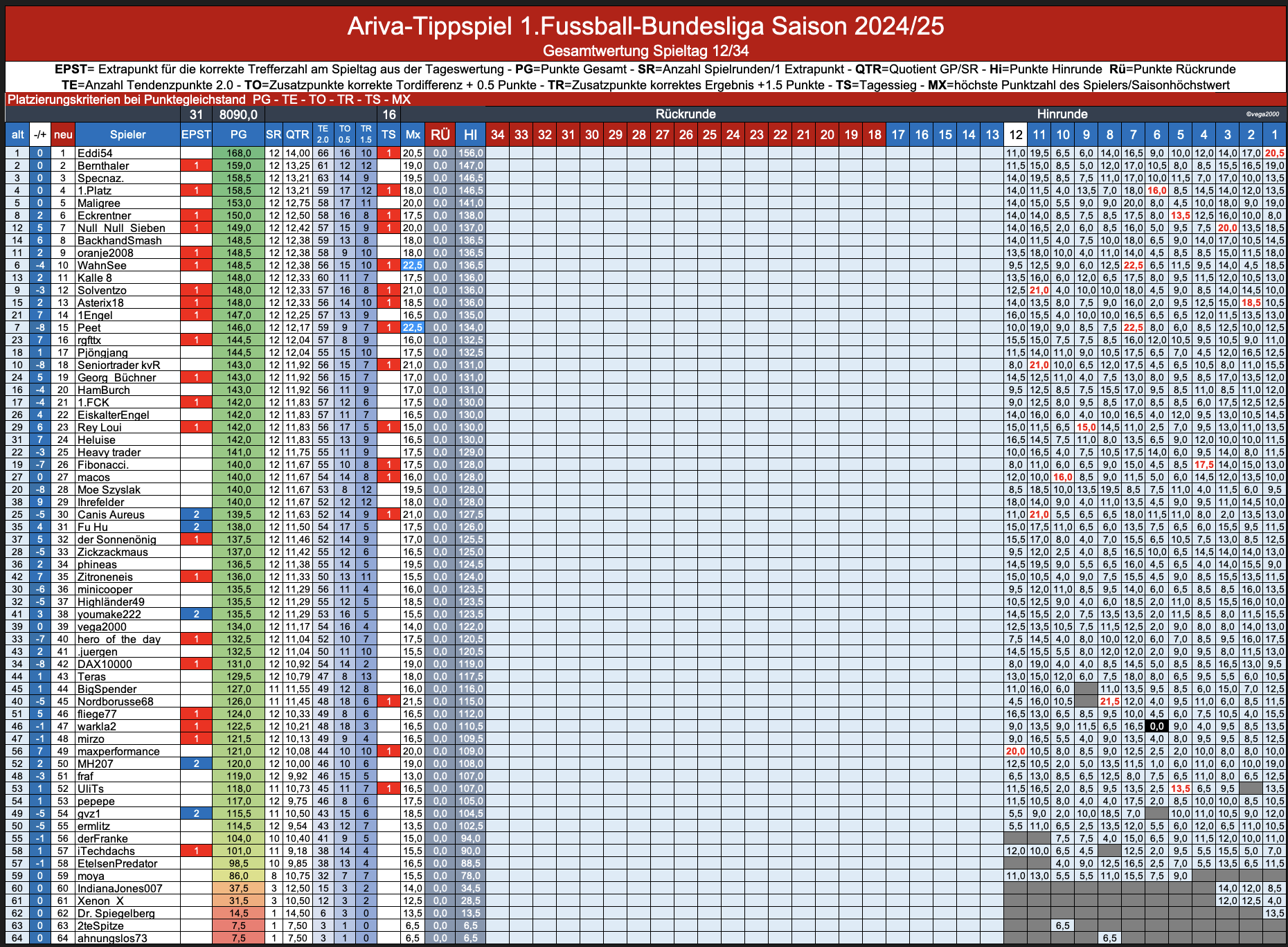
Task: Click the HI column header
Action: point(470,135)
